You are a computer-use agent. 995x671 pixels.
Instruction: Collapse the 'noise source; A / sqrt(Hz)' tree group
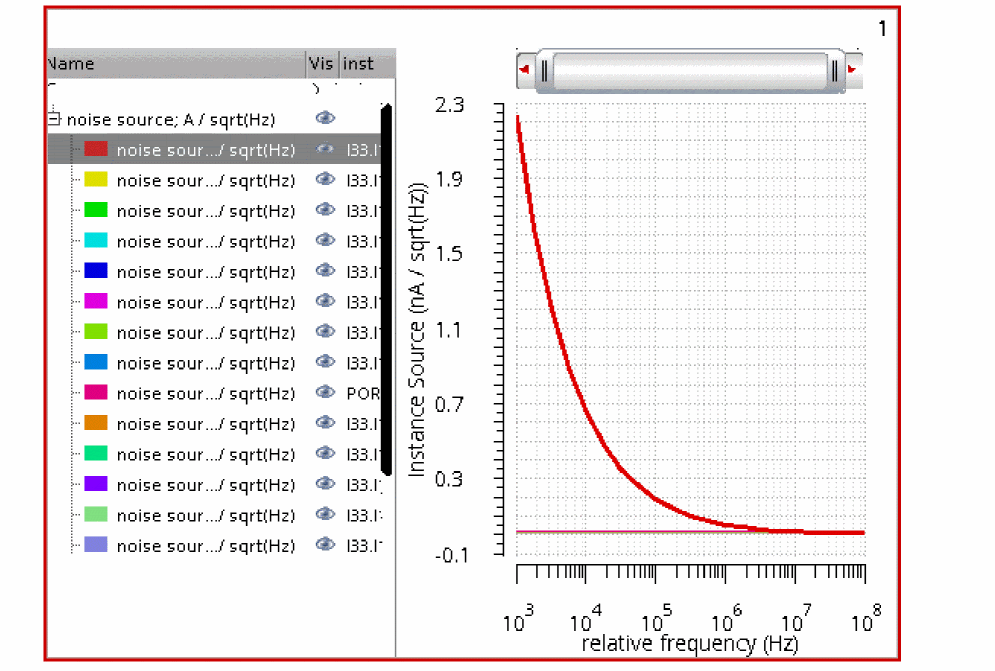[x=55, y=119]
